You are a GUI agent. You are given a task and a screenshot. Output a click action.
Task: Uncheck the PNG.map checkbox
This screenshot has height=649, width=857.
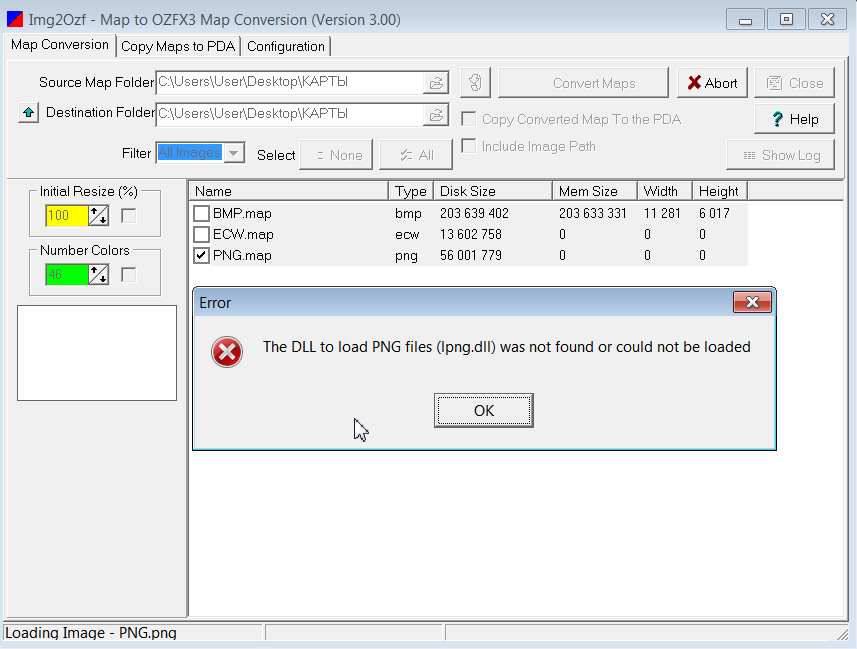pyautogui.click(x=201, y=255)
